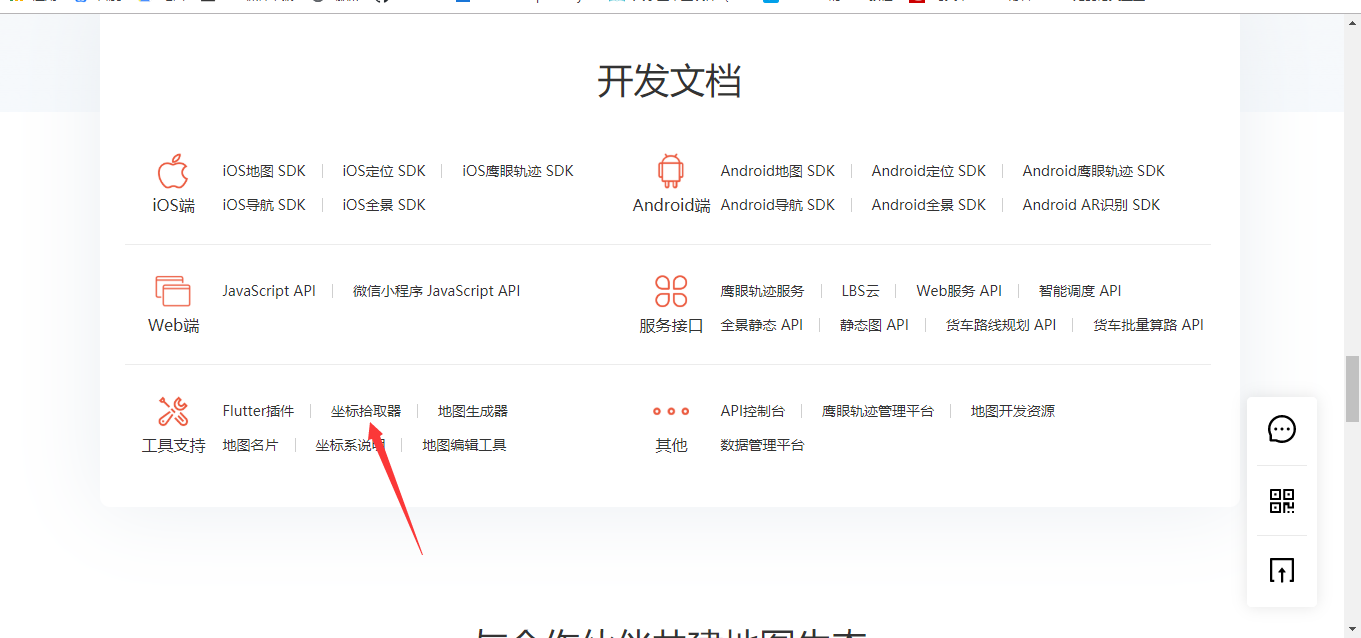Open iOS全景 SDK link
This screenshot has width=1361, height=638.
(384, 205)
